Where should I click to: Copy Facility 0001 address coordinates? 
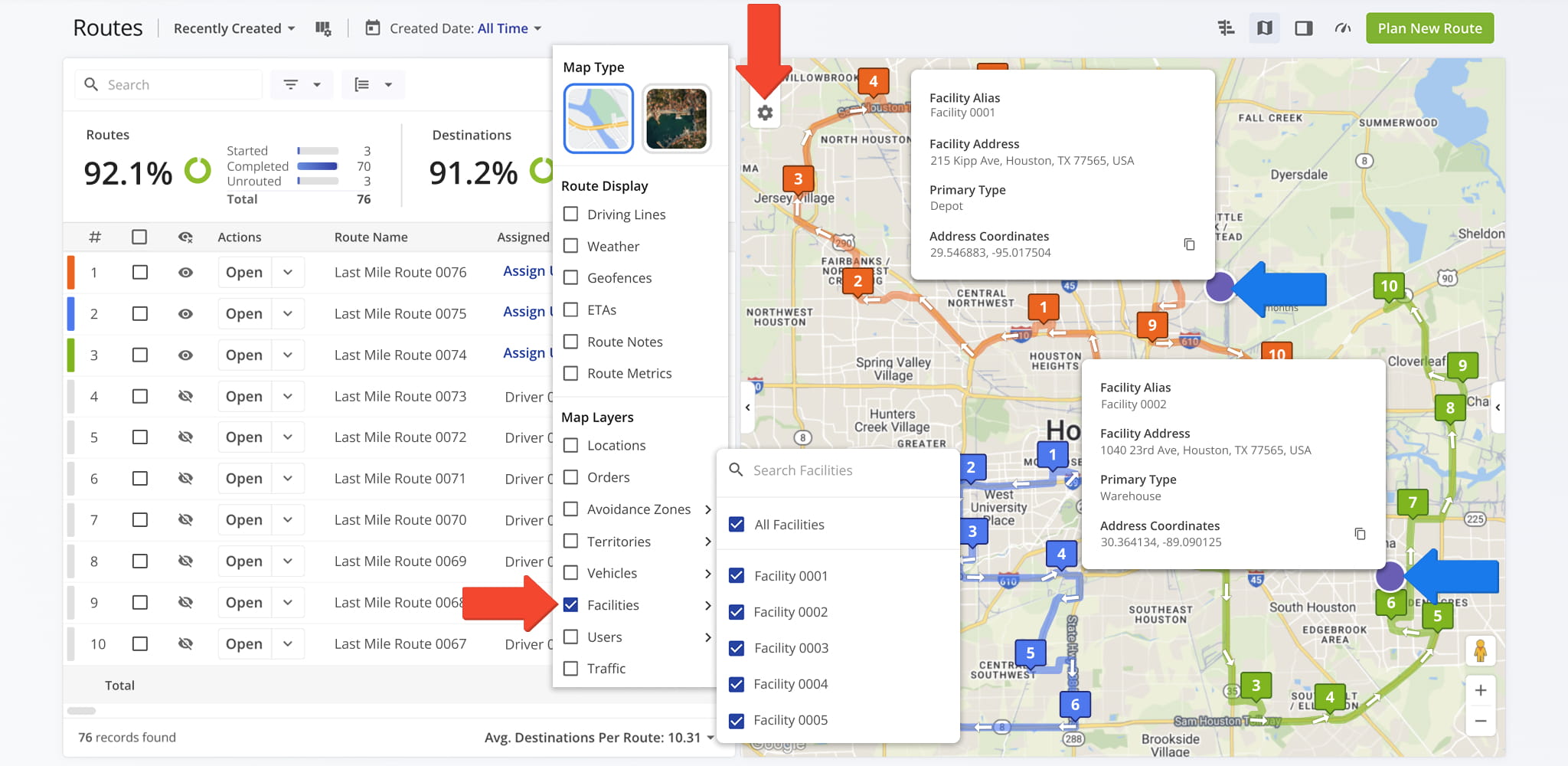(1189, 244)
